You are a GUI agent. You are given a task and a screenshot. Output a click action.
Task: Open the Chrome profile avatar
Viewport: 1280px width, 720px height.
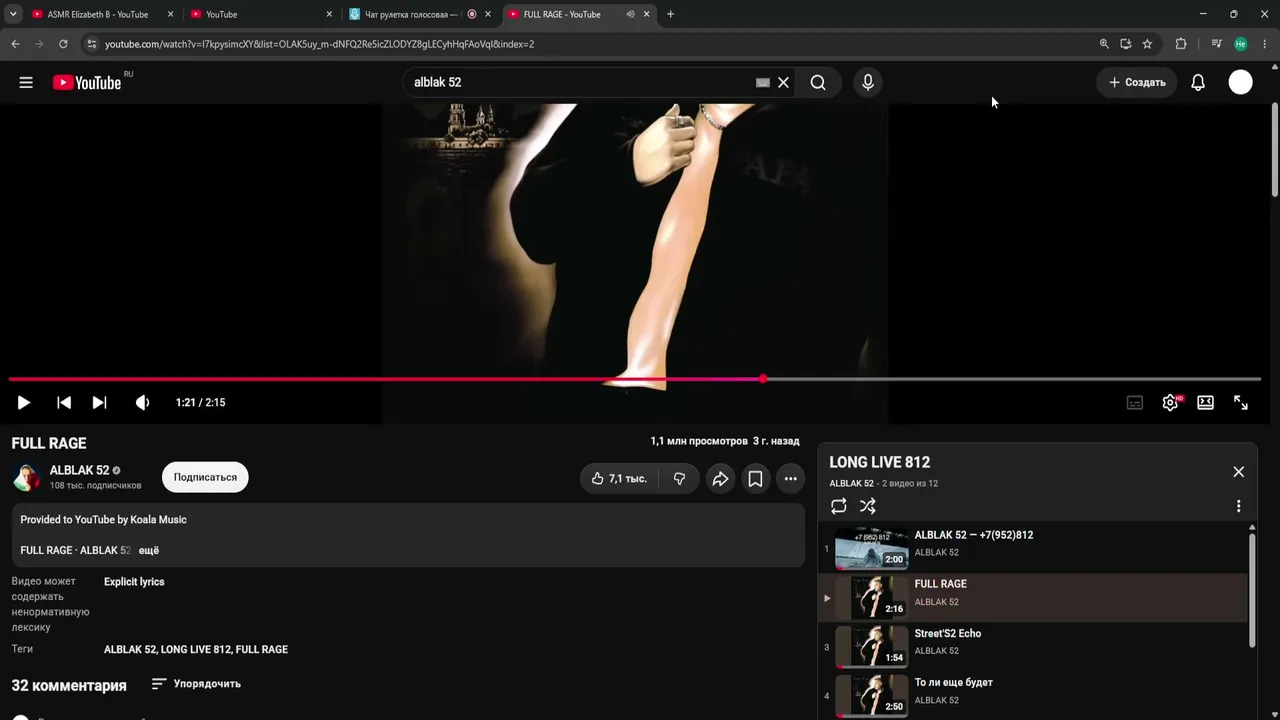1241,44
